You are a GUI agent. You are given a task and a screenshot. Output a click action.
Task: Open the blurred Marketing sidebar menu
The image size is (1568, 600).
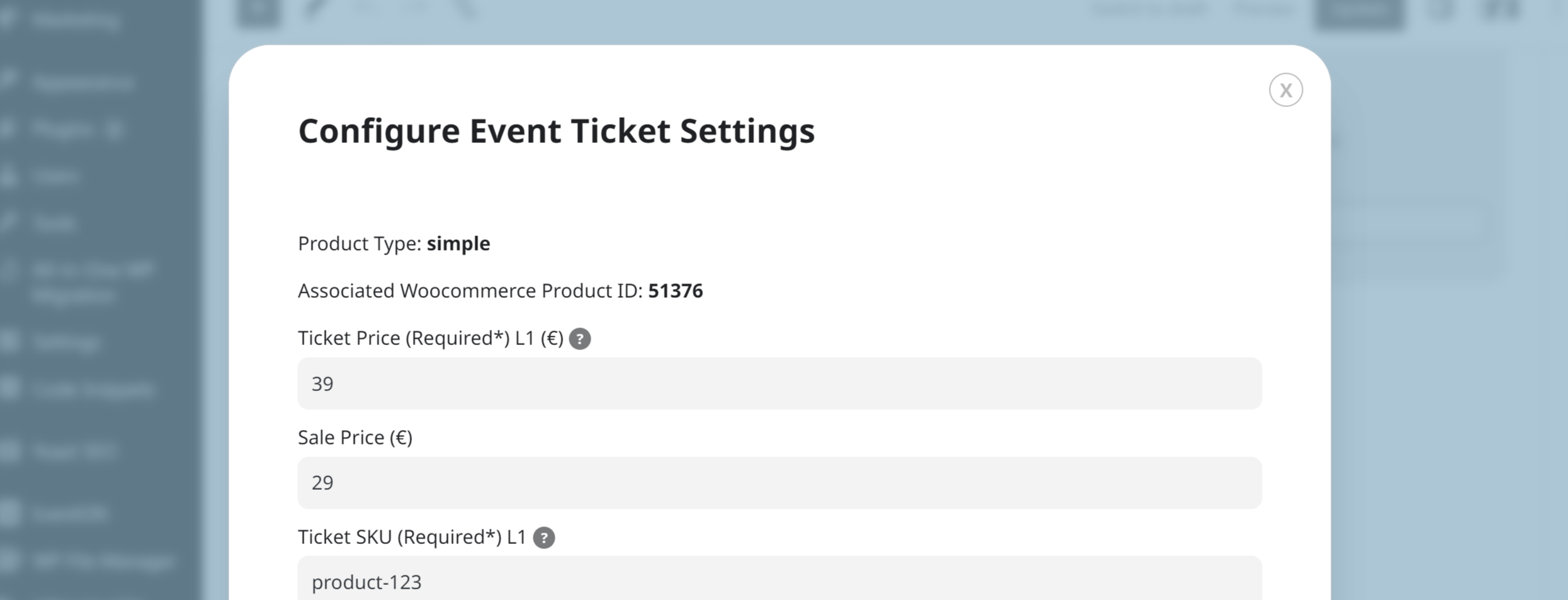[x=76, y=20]
